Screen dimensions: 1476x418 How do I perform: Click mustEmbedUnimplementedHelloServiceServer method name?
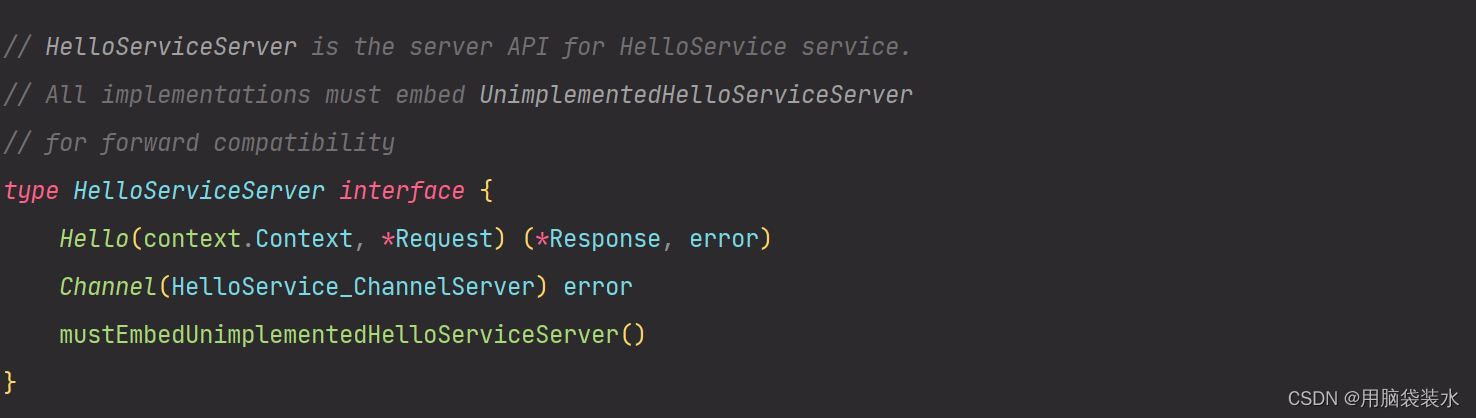339,335
